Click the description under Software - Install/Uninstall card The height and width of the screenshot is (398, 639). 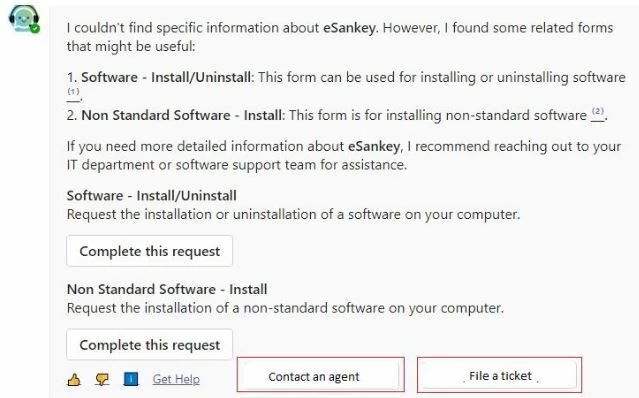tap(293, 214)
